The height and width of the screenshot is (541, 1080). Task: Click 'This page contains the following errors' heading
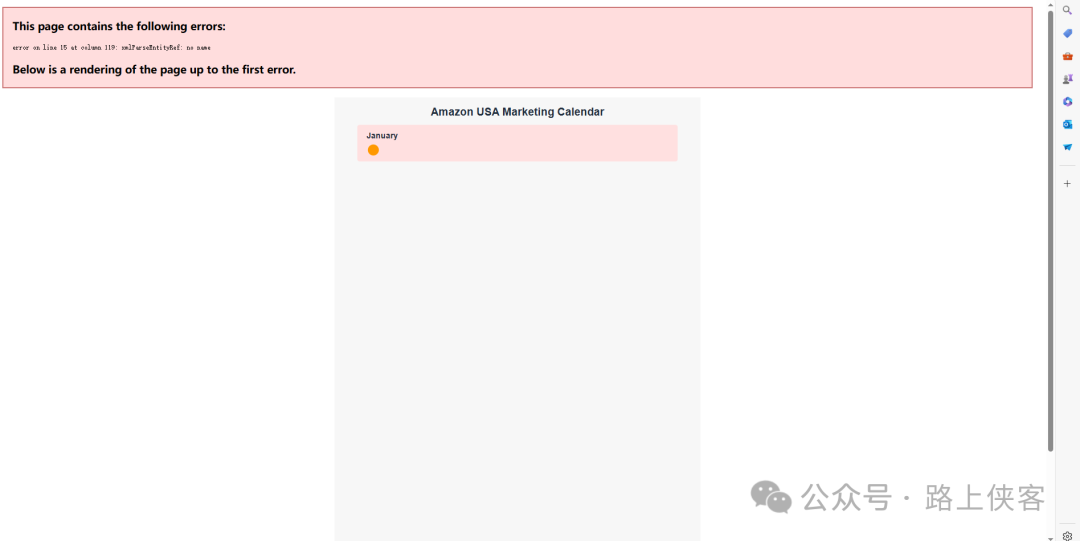click(119, 26)
